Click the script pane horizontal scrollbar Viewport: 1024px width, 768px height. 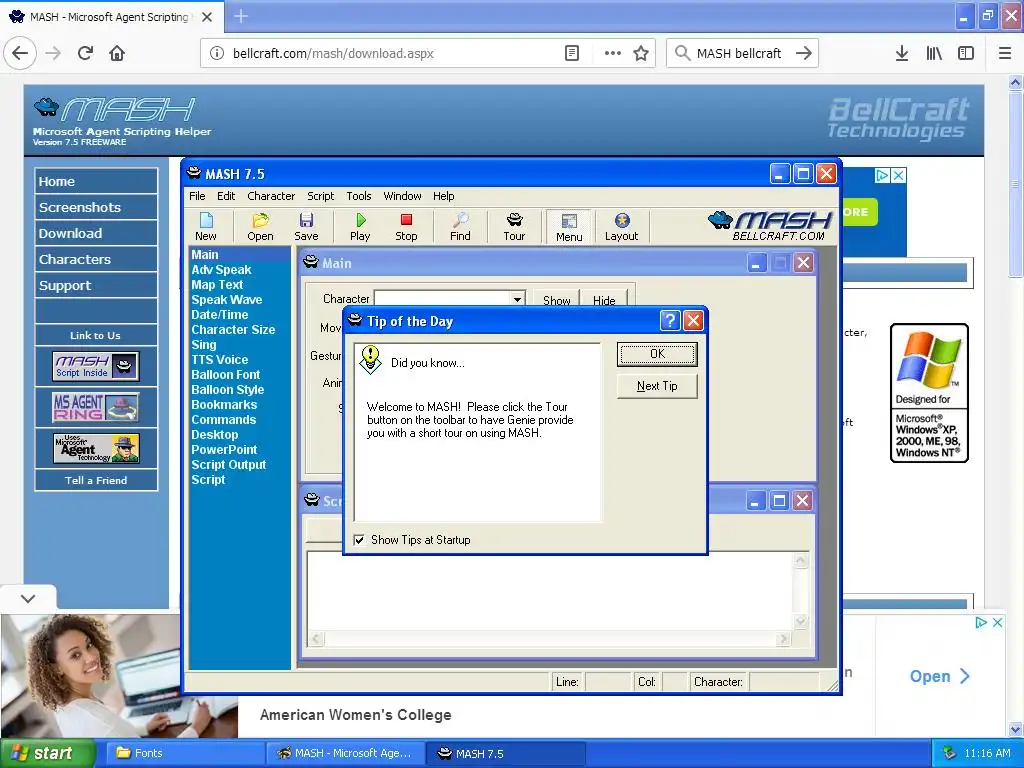(x=549, y=639)
